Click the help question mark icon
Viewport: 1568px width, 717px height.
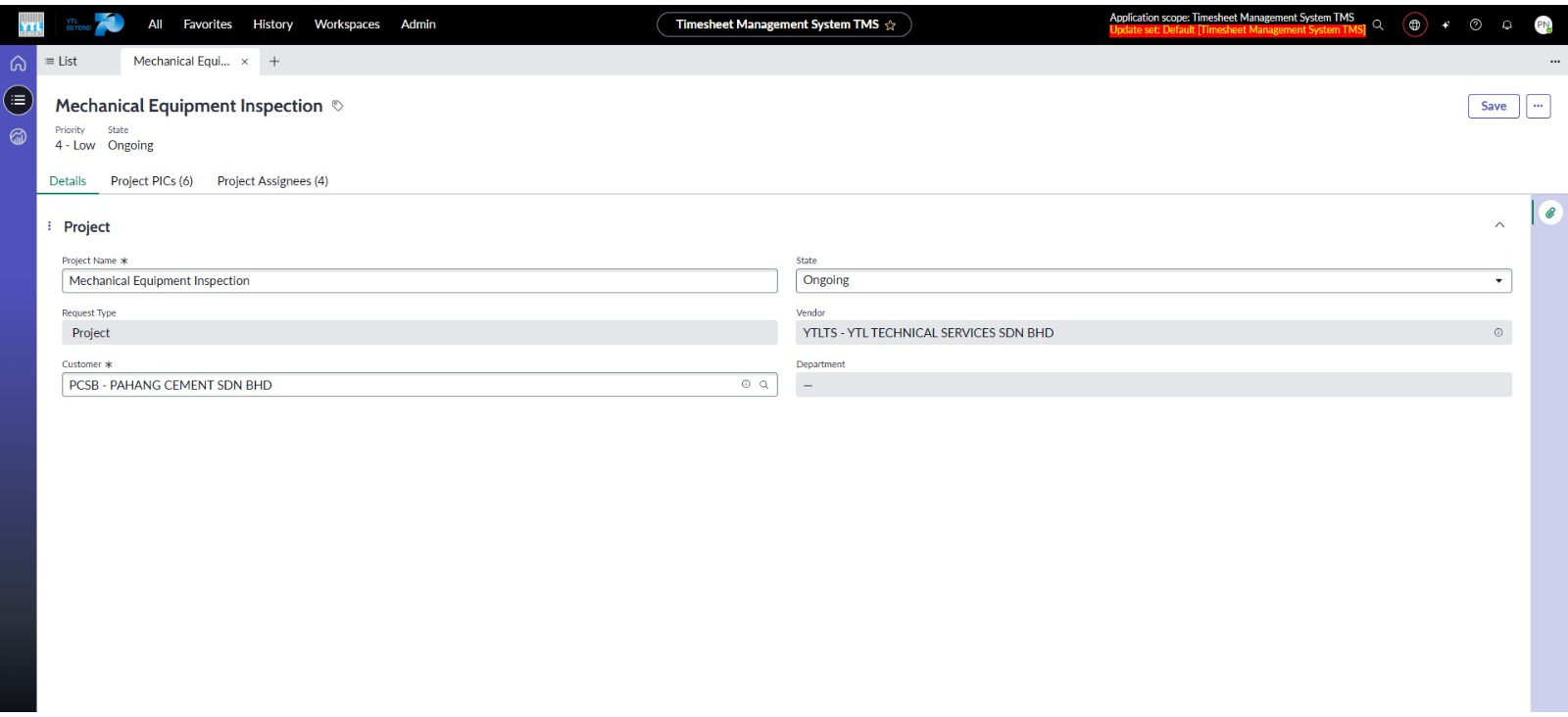[1476, 24]
